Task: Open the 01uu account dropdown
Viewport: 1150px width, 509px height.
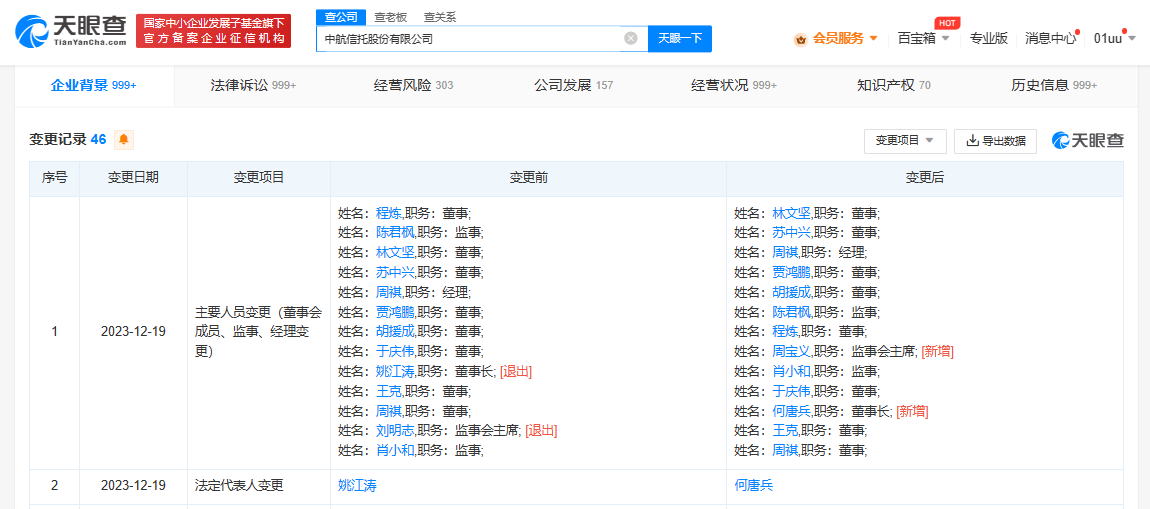Action: 1113,38
